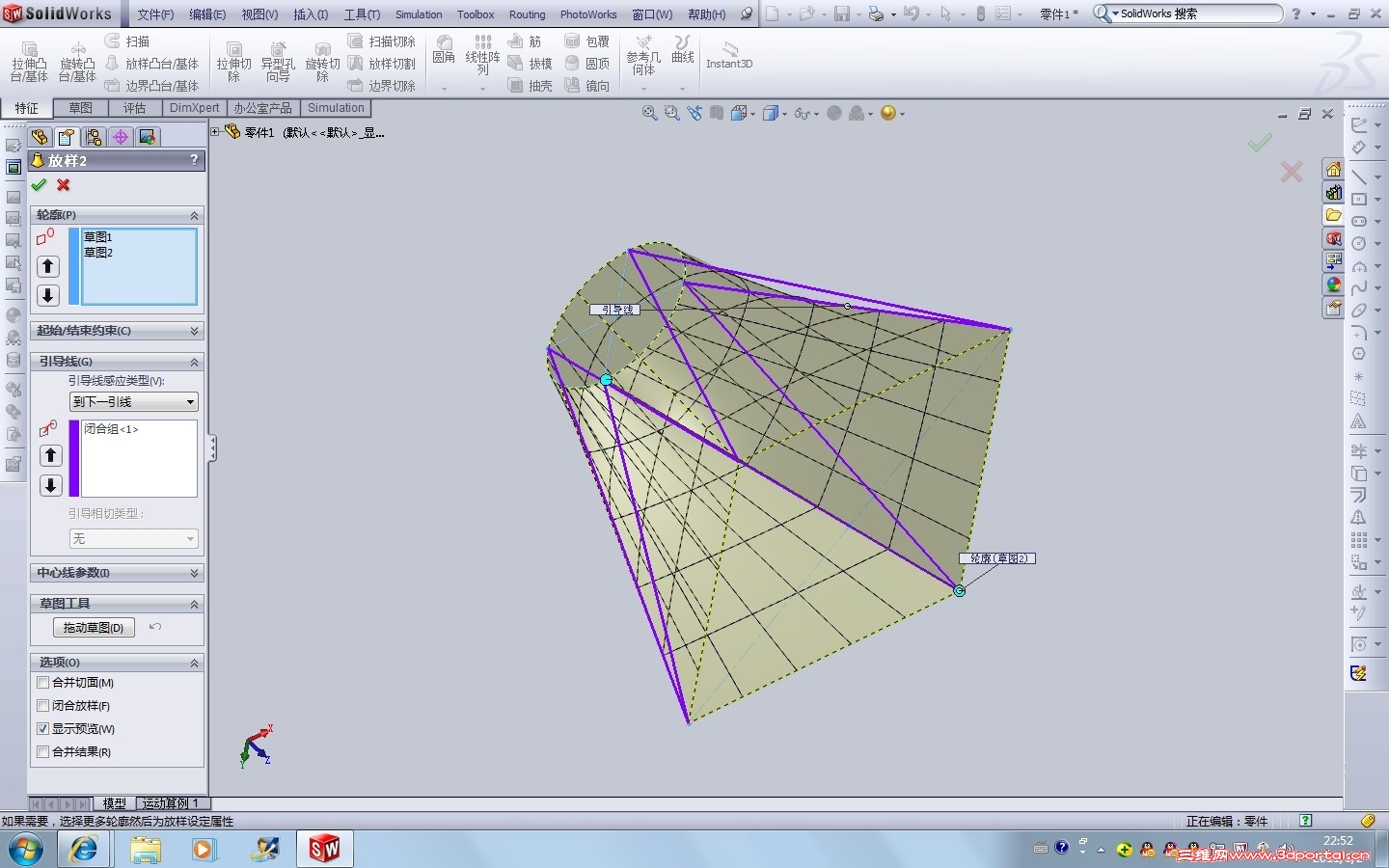
Task: Enable the 合并切面 checkbox
Action: point(43,683)
